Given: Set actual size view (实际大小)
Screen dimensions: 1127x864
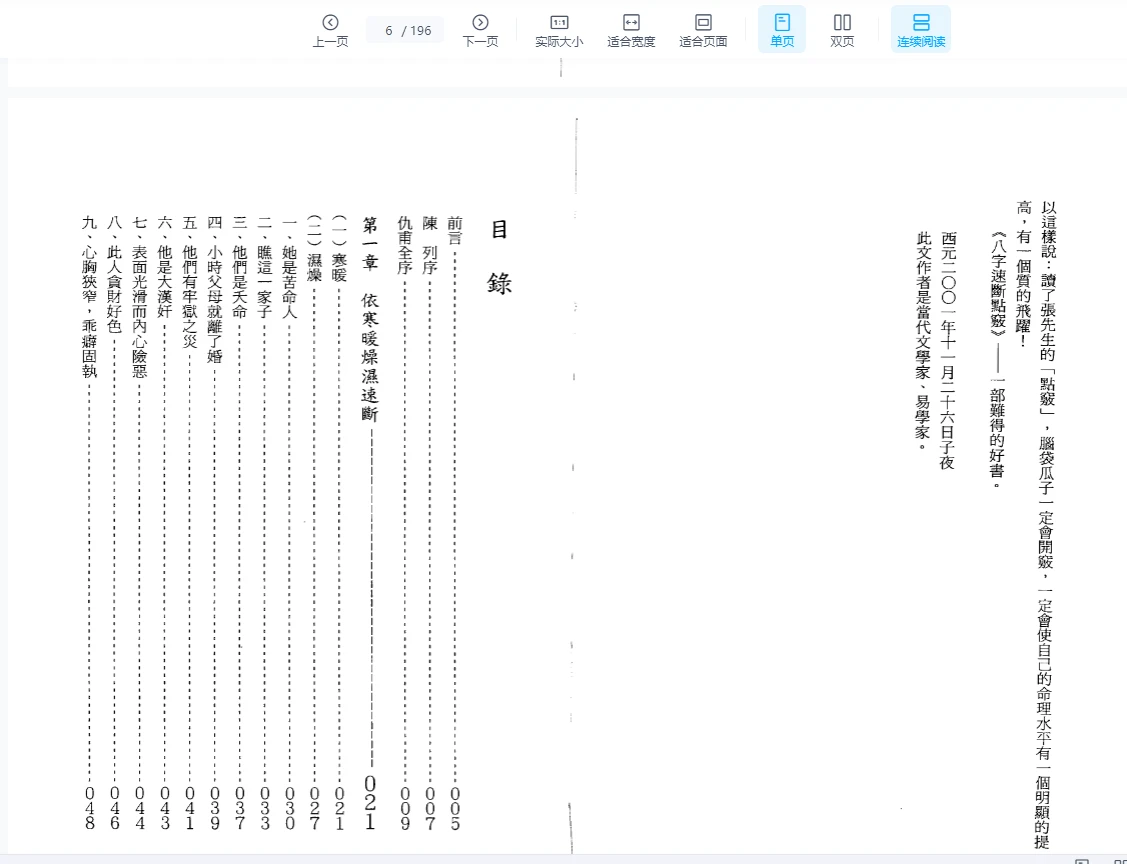Looking at the screenshot, I should coord(559,30).
